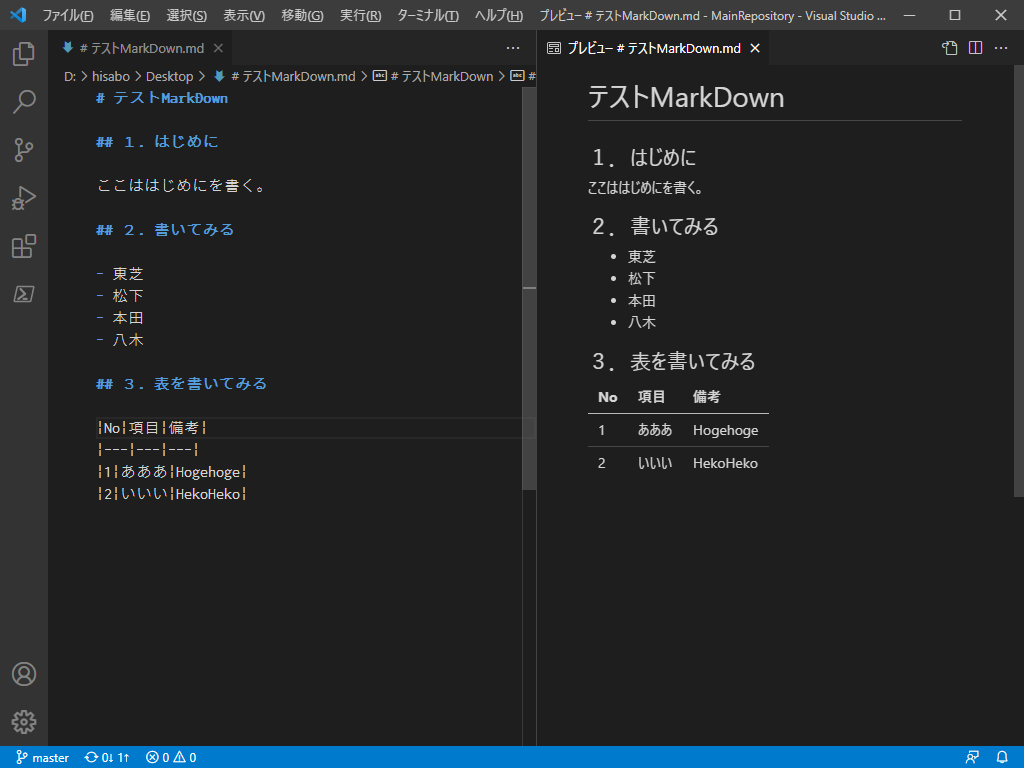Open the Run and Debug view
Viewport: 1024px width, 768px height.
[x=23, y=197]
